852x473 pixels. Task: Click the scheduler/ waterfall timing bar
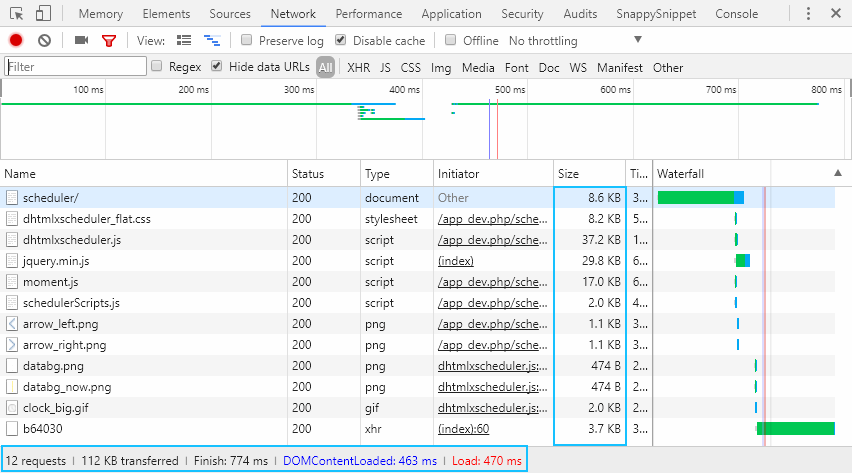pyautogui.click(x=700, y=198)
